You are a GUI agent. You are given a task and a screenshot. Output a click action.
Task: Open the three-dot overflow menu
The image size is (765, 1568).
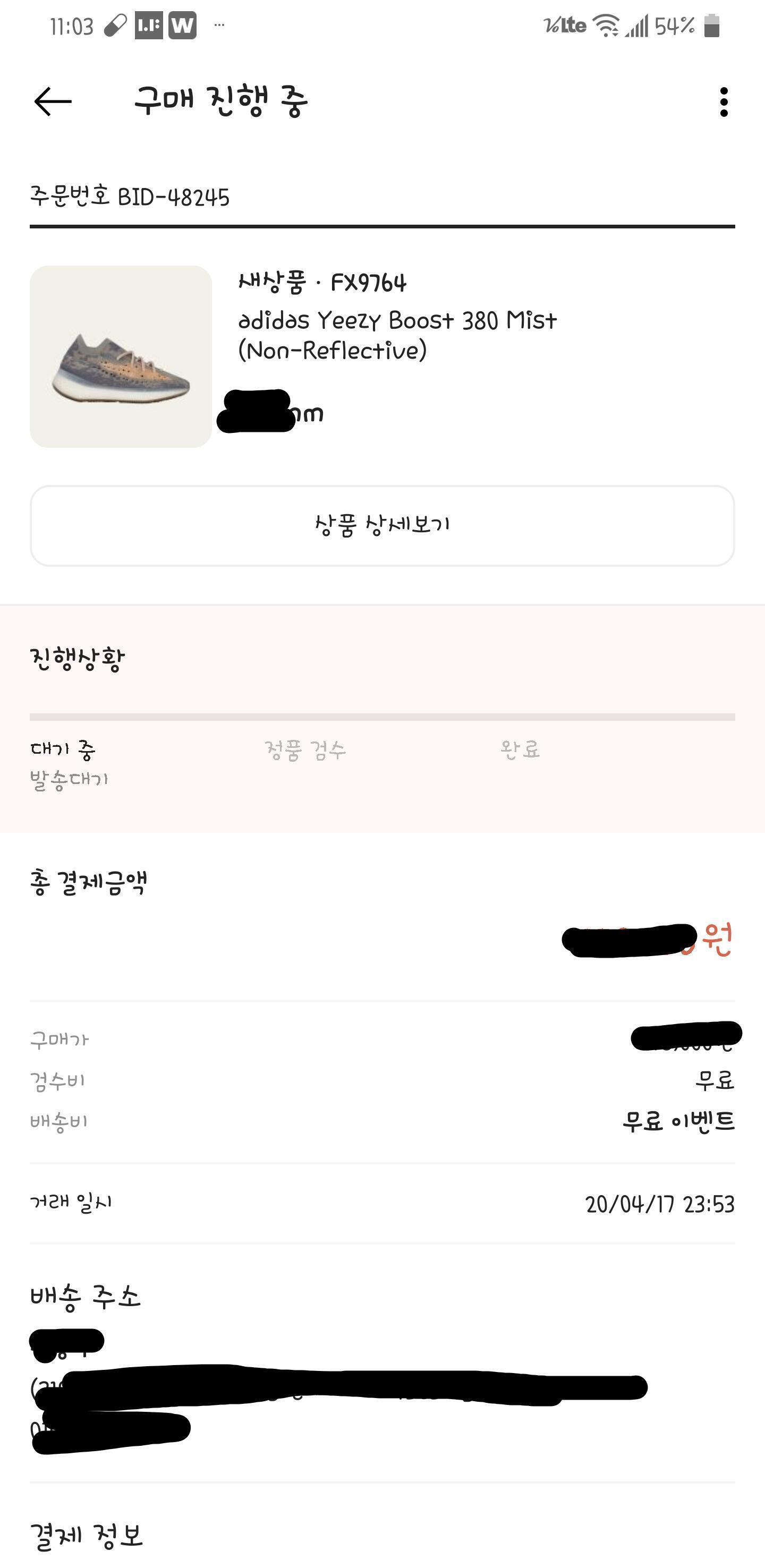724,101
